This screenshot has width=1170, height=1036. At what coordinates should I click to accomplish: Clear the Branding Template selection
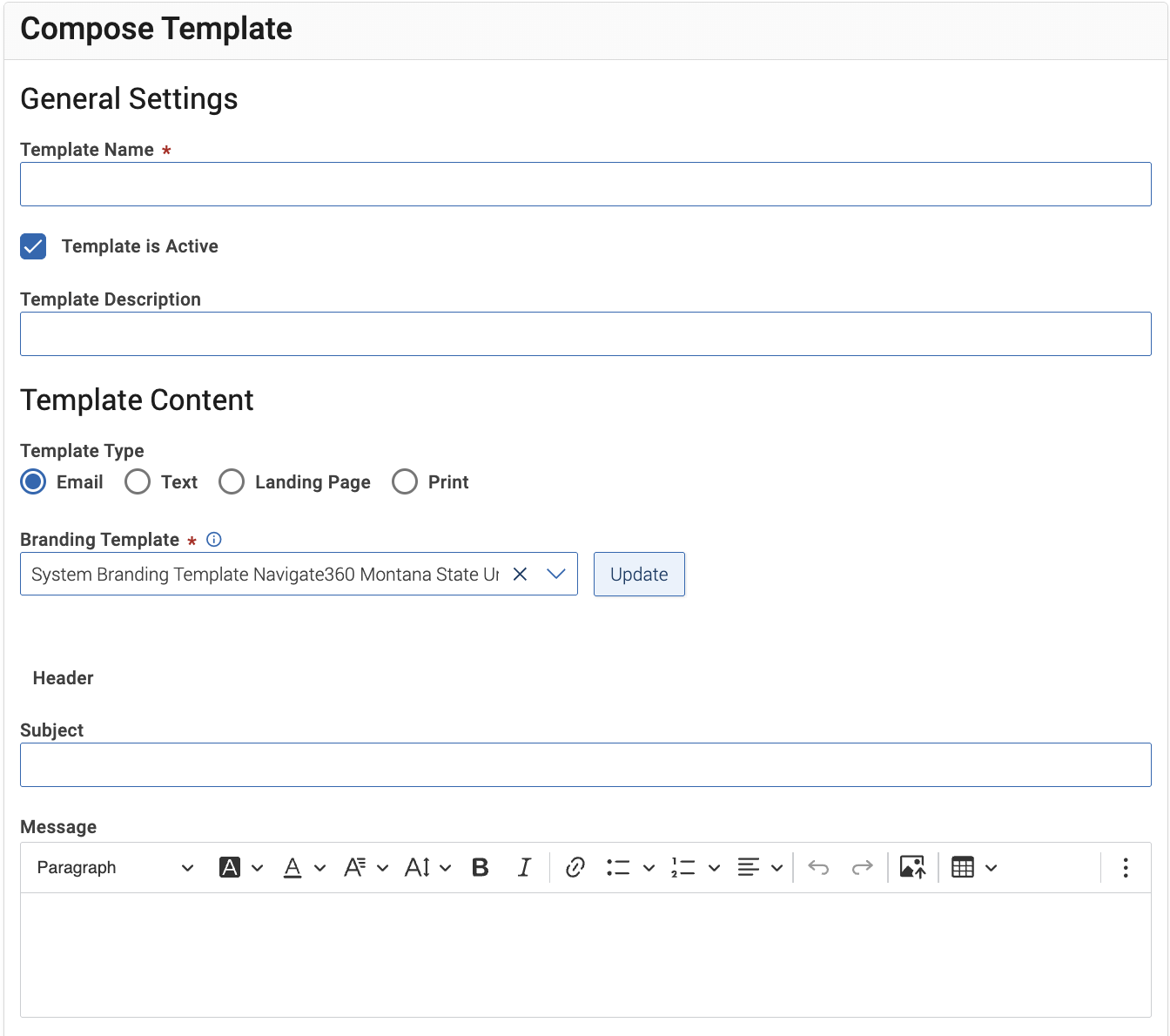pos(520,574)
